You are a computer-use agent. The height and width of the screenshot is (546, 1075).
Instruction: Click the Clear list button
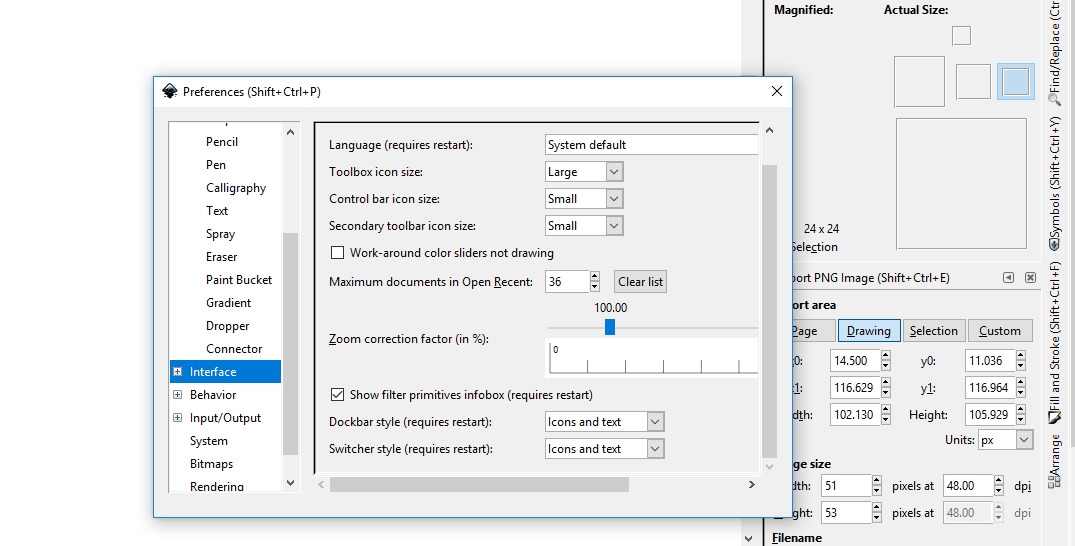(640, 282)
